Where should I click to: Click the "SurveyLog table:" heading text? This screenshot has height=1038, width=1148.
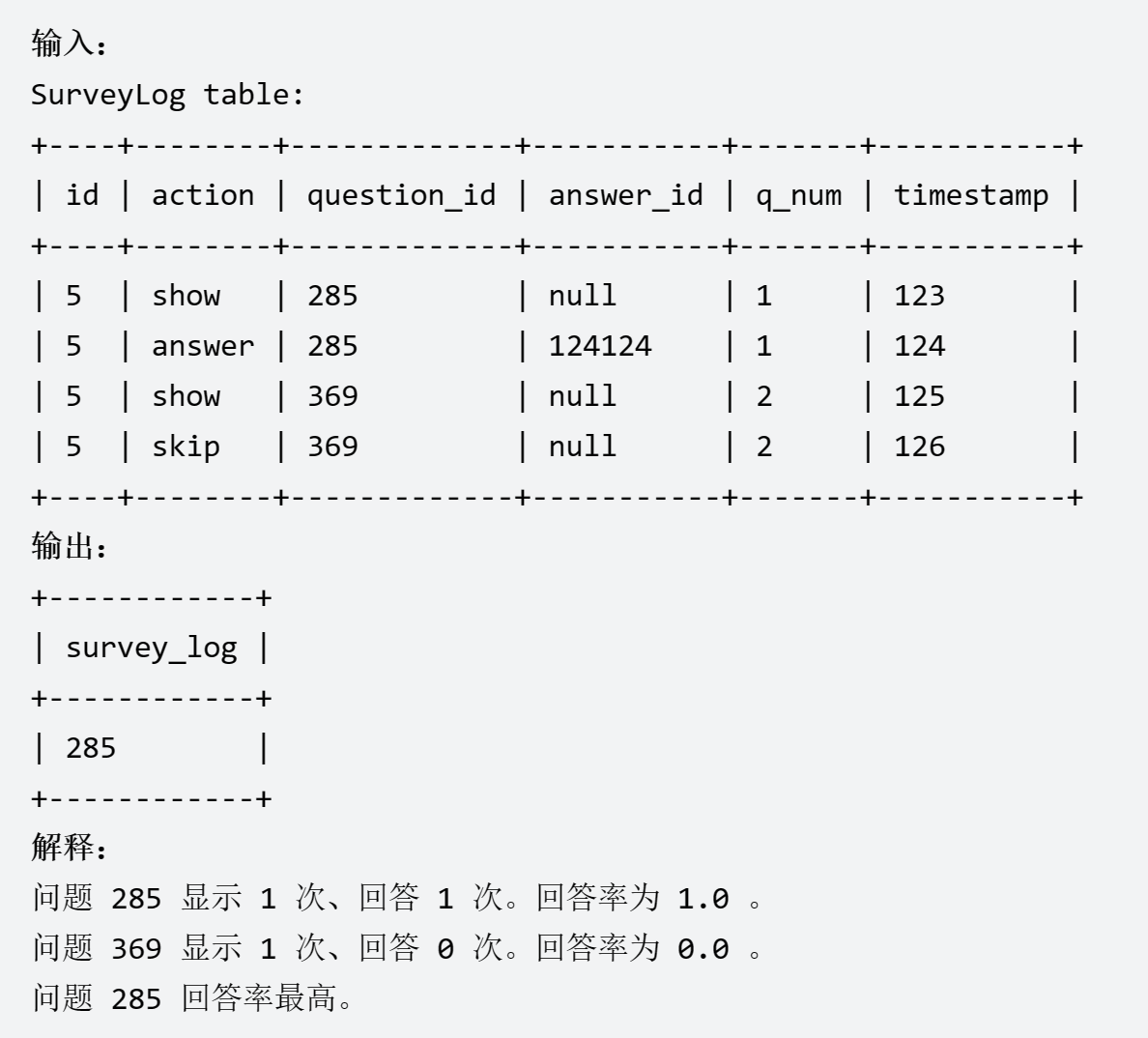(167, 95)
